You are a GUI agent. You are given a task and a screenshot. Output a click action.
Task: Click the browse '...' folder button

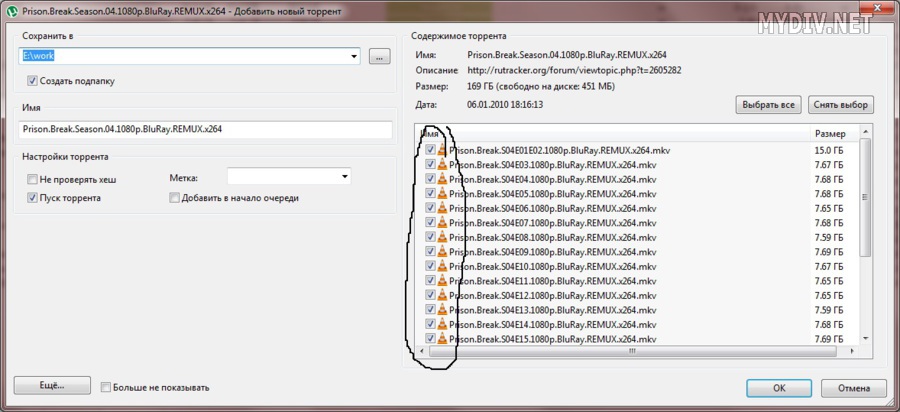[379, 57]
